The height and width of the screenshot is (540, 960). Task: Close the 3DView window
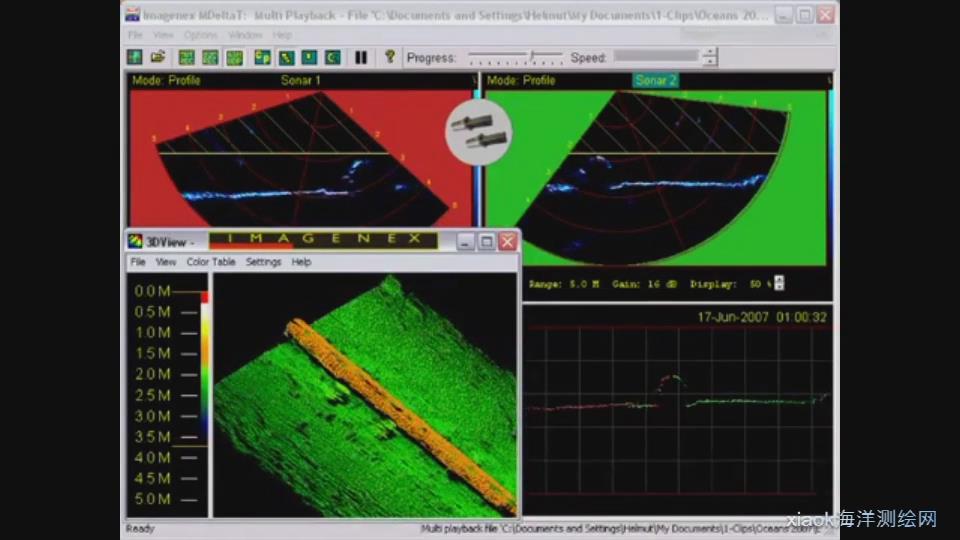508,242
